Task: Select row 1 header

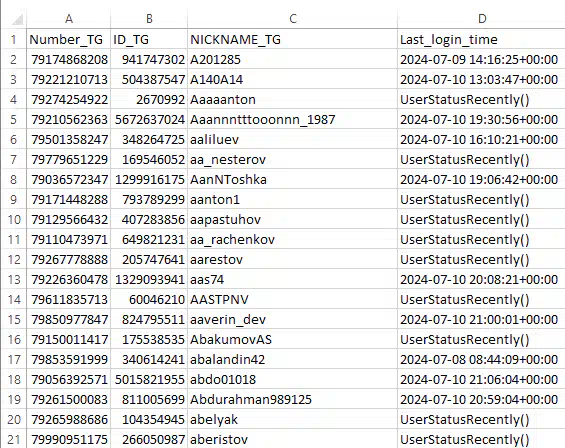Action: (13, 39)
